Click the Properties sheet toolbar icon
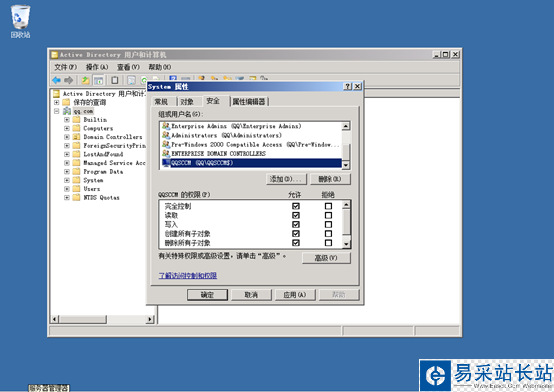The image size is (554, 392). 131,80
